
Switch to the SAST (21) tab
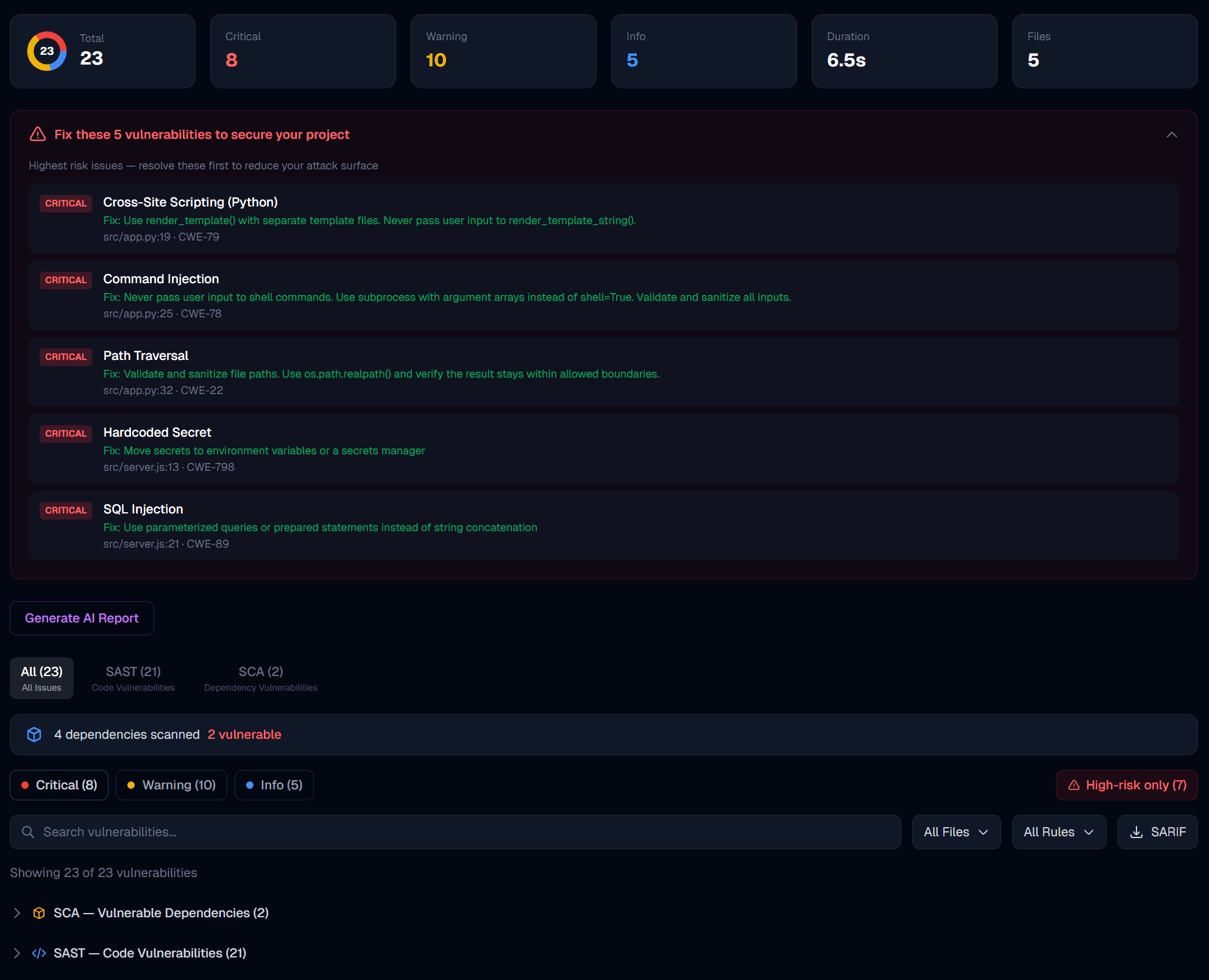click(132, 677)
